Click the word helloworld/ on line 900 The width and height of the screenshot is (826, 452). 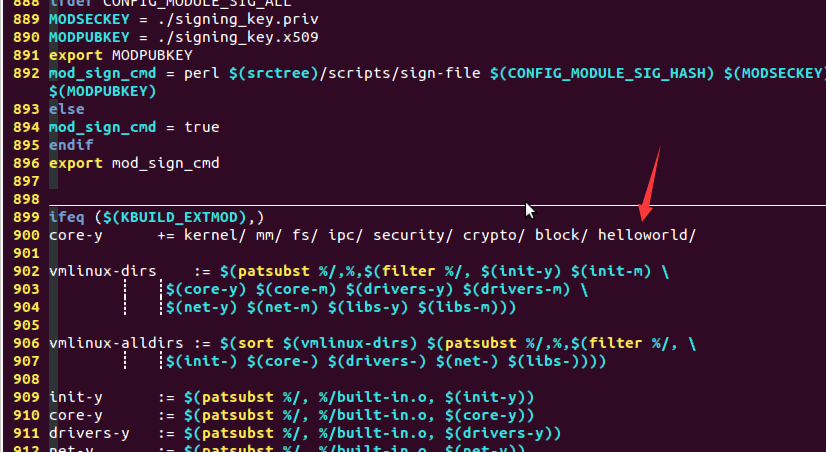(647, 235)
